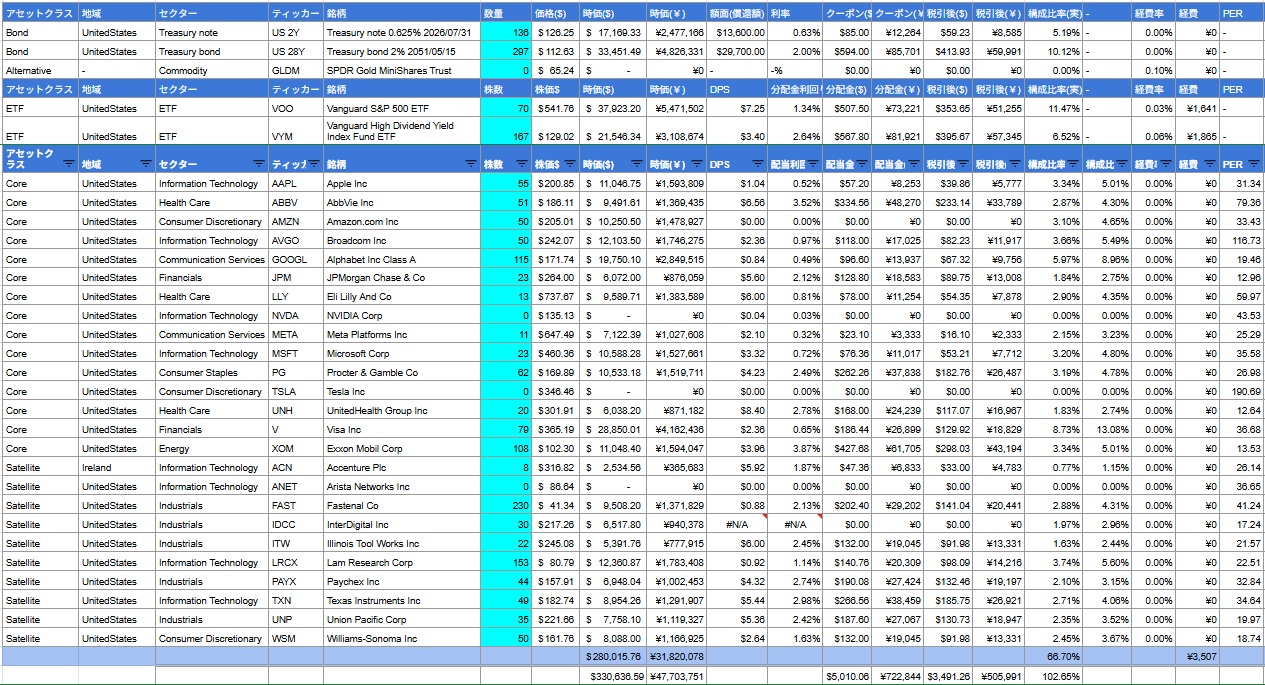Screen dimensions: 1265x685
Task: Select Union Pacific Corp name cell
Action: coord(402,620)
